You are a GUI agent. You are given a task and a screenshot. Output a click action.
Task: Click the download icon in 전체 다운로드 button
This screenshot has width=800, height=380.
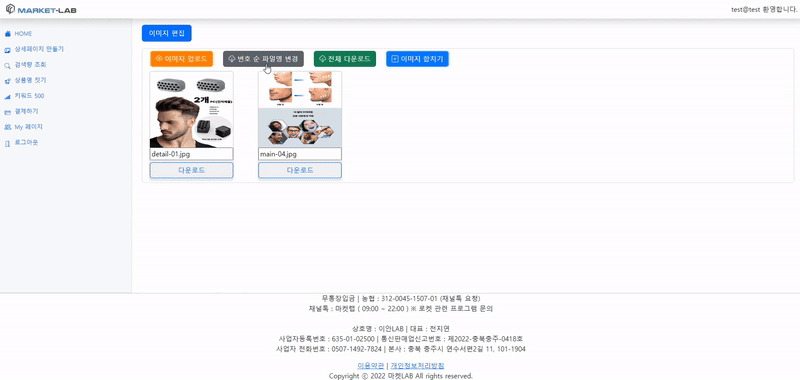point(322,59)
